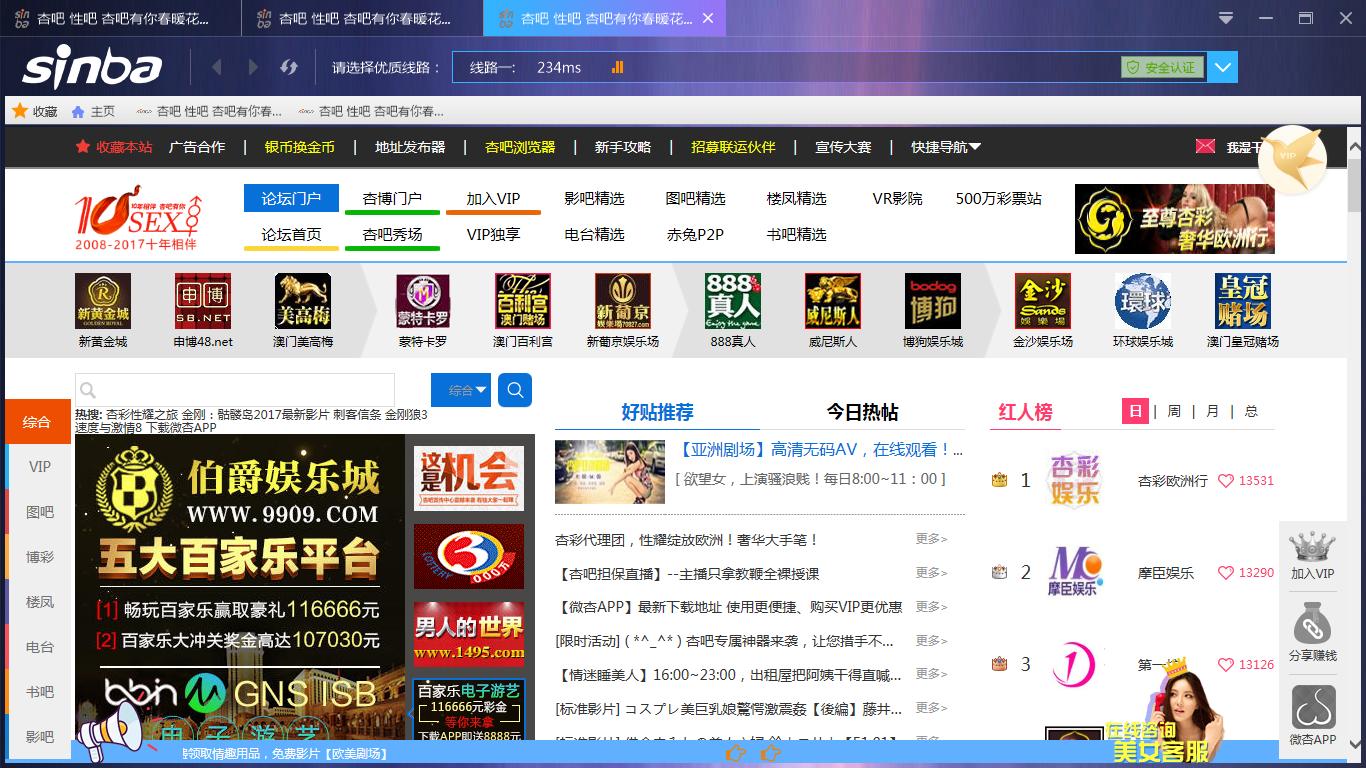Click 更多> beside 杏彩代理团 post
Viewport: 1366px width, 768px height.
pyautogui.click(x=931, y=539)
